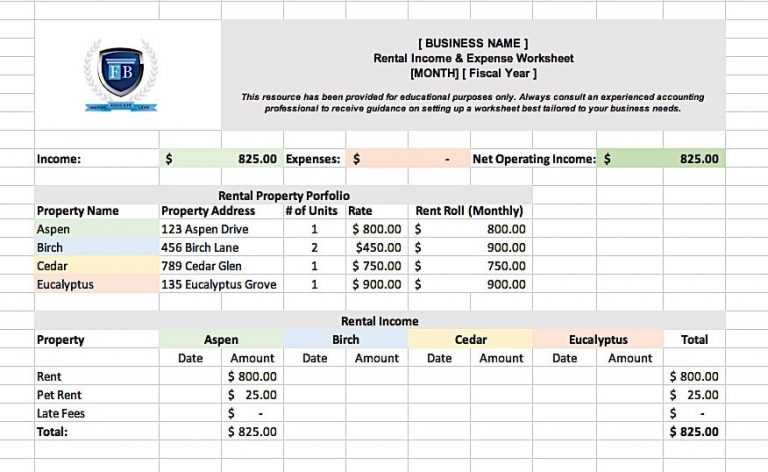Select the Aspen Rent amount $ 800.00

click(252, 377)
